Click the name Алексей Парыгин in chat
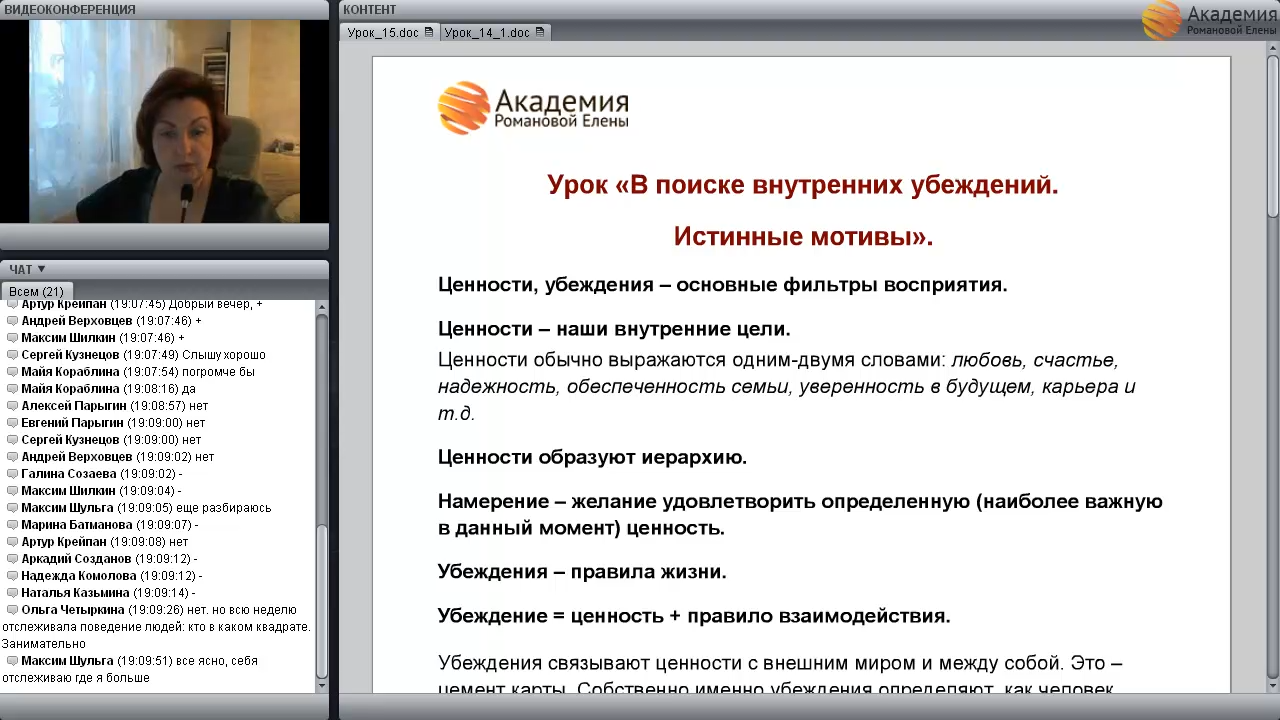Screen dimensions: 1280x720 tap(74, 406)
